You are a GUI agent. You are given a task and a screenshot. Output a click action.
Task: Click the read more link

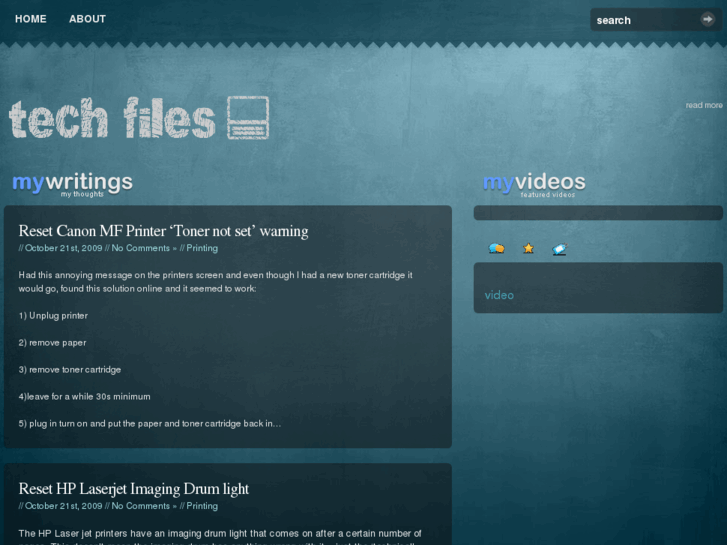704,105
